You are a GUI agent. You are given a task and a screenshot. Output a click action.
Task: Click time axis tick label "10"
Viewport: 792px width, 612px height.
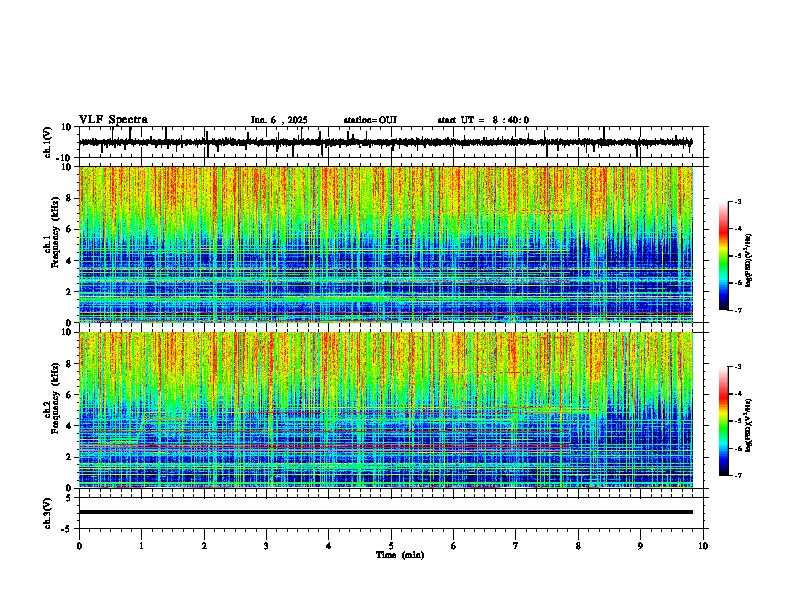[x=703, y=546]
